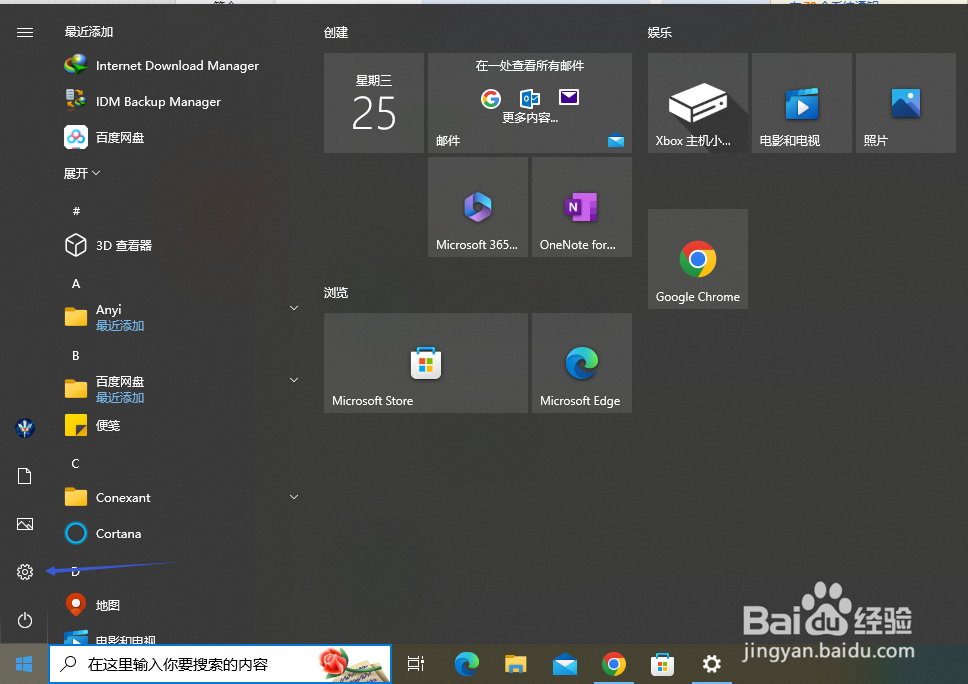Click the C letter index header
968x684 pixels.
pyautogui.click(x=76, y=464)
